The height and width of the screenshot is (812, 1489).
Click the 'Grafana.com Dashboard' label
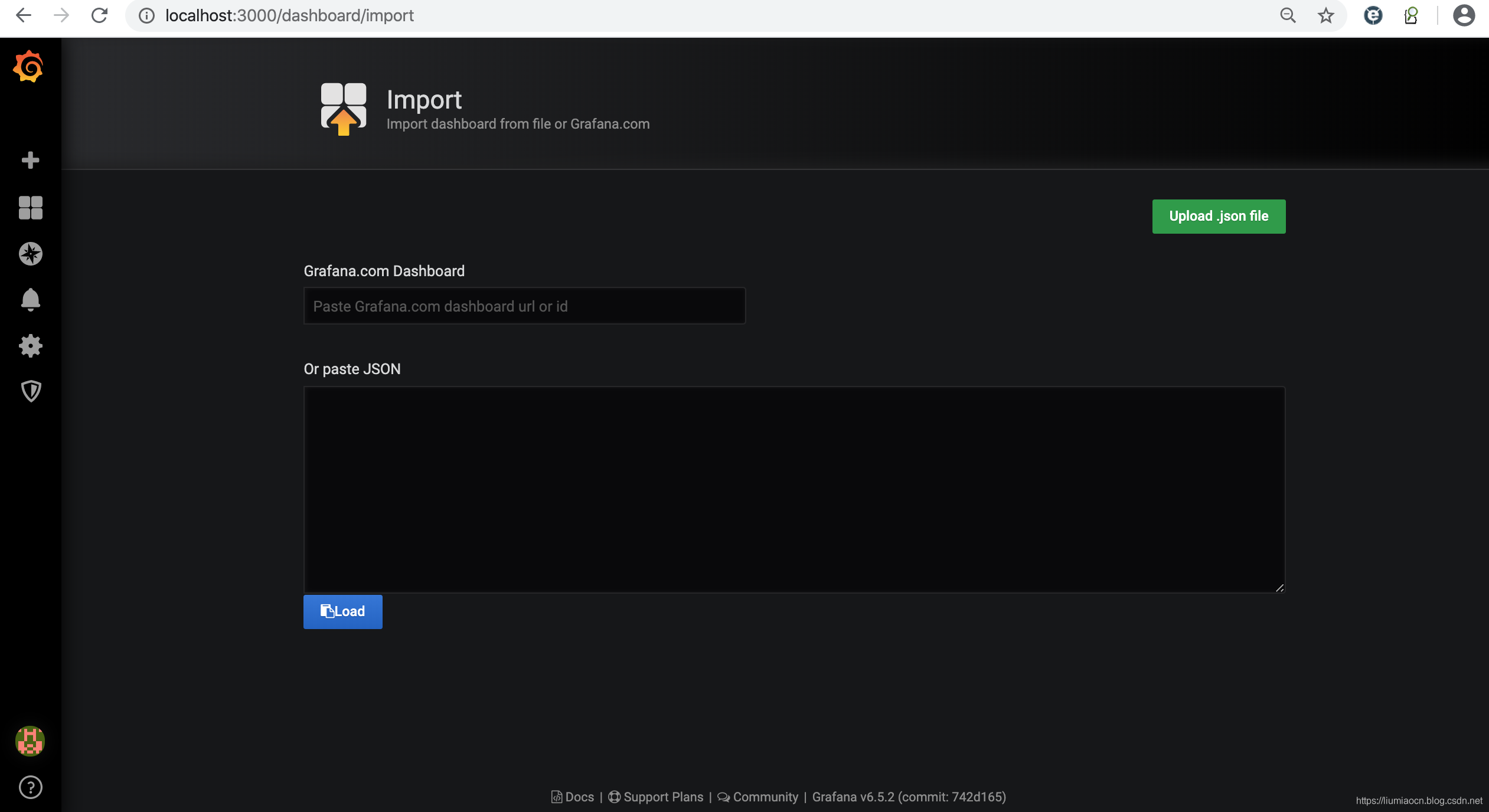[384, 271]
